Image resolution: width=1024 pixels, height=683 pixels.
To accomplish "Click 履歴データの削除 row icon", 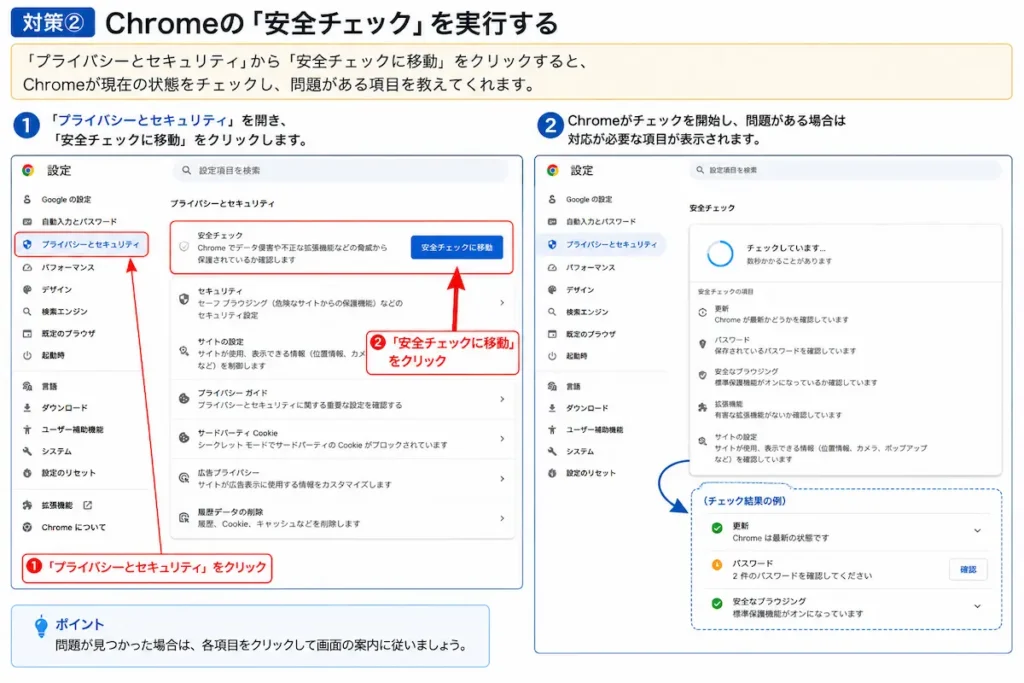I will tap(184, 518).
